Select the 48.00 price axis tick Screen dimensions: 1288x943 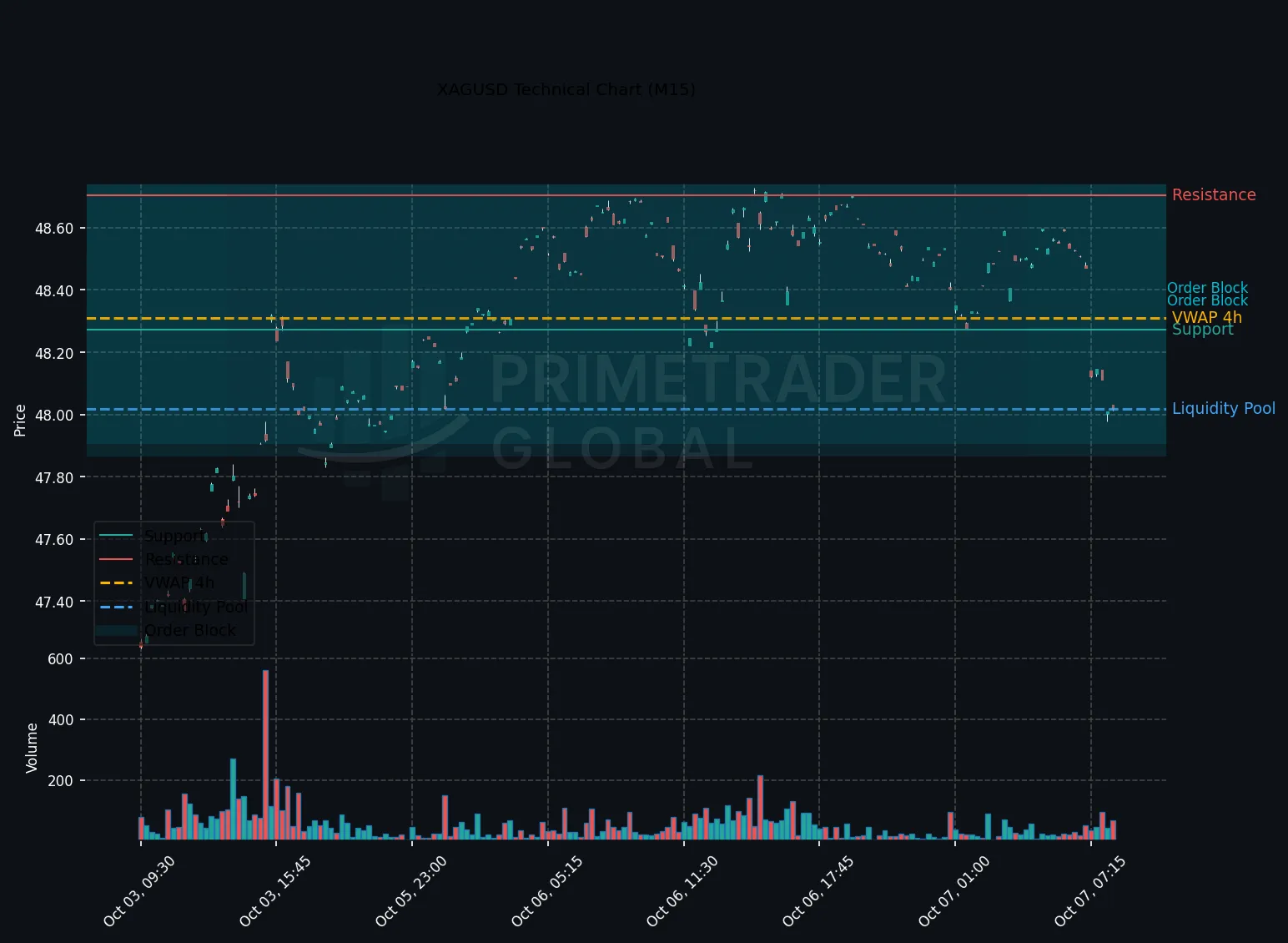pyautogui.click(x=54, y=415)
